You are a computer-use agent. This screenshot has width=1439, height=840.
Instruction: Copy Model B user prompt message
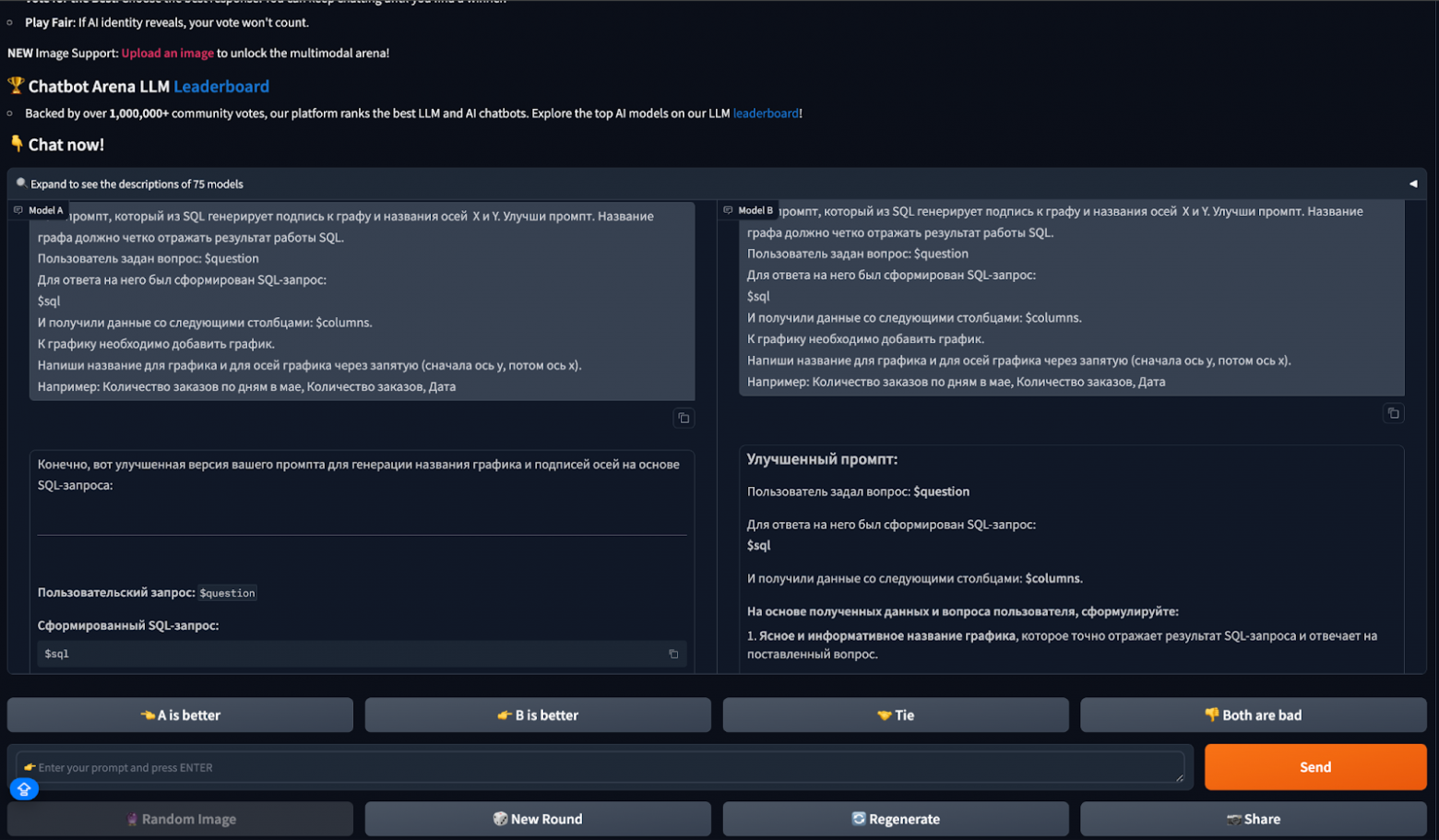tap(1394, 413)
